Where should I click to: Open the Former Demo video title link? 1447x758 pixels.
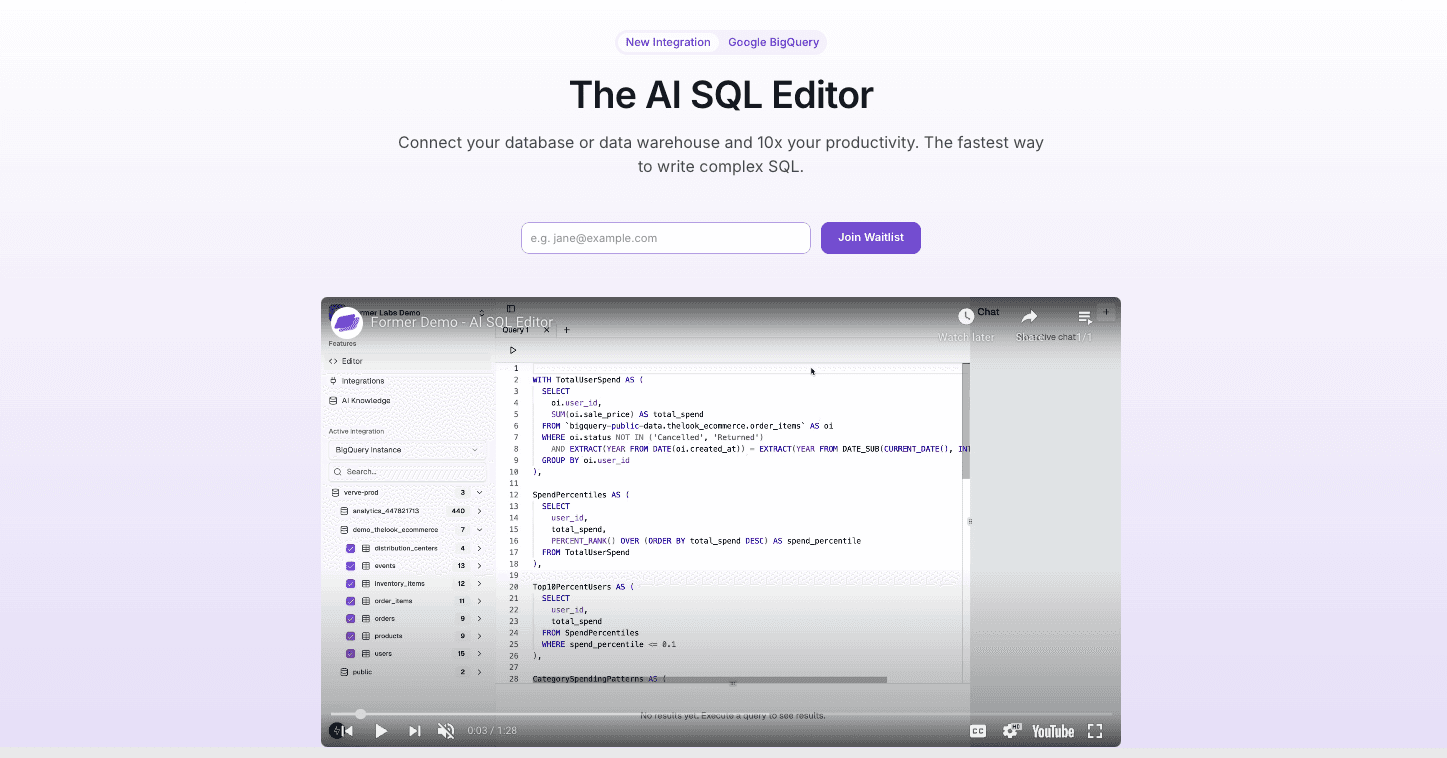click(x=462, y=322)
